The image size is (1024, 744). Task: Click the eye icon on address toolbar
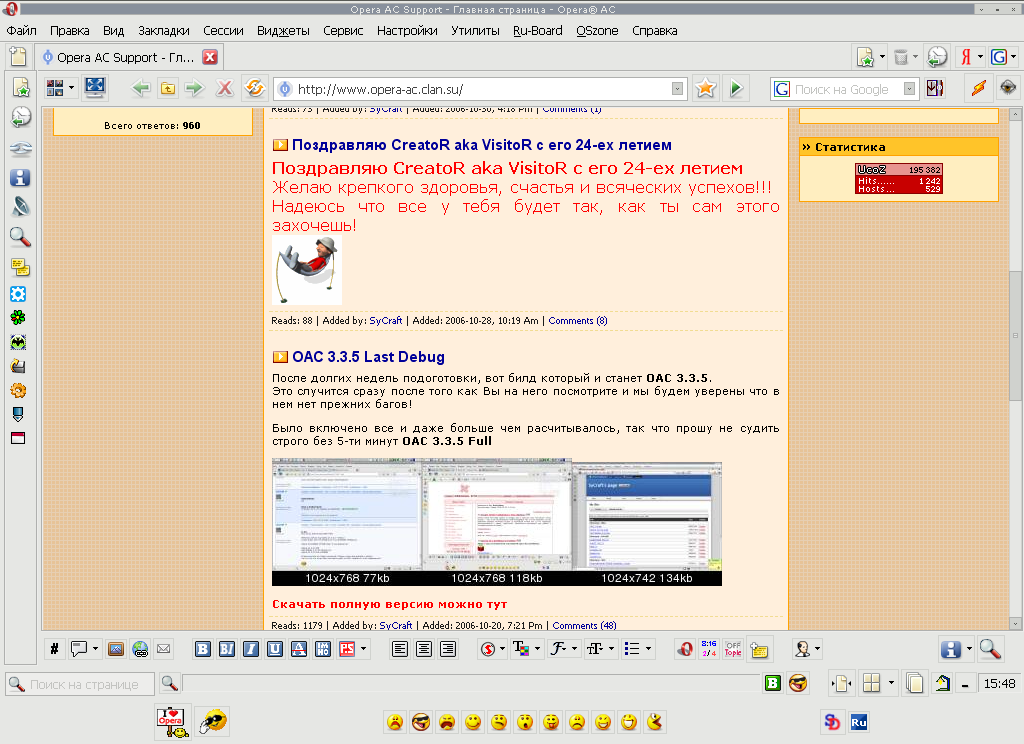[x=1008, y=88]
